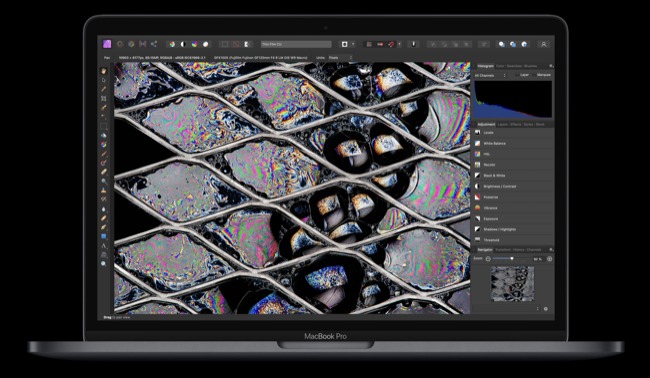The width and height of the screenshot is (650, 378).
Task: Select the Rectangle shape tool
Action: pyautogui.click(x=104, y=236)
